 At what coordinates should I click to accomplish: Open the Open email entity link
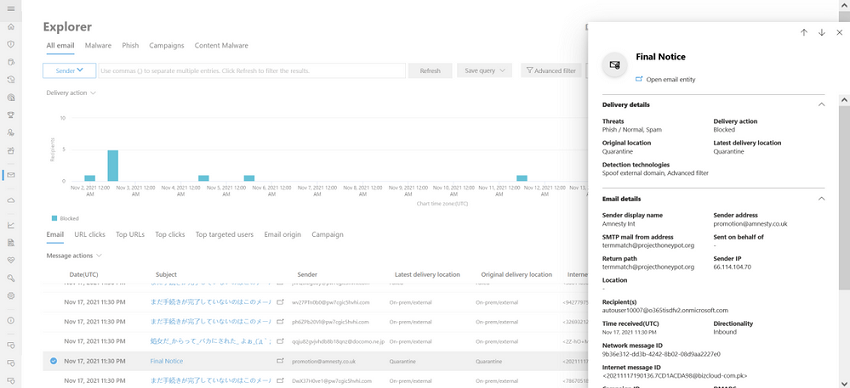671,79
